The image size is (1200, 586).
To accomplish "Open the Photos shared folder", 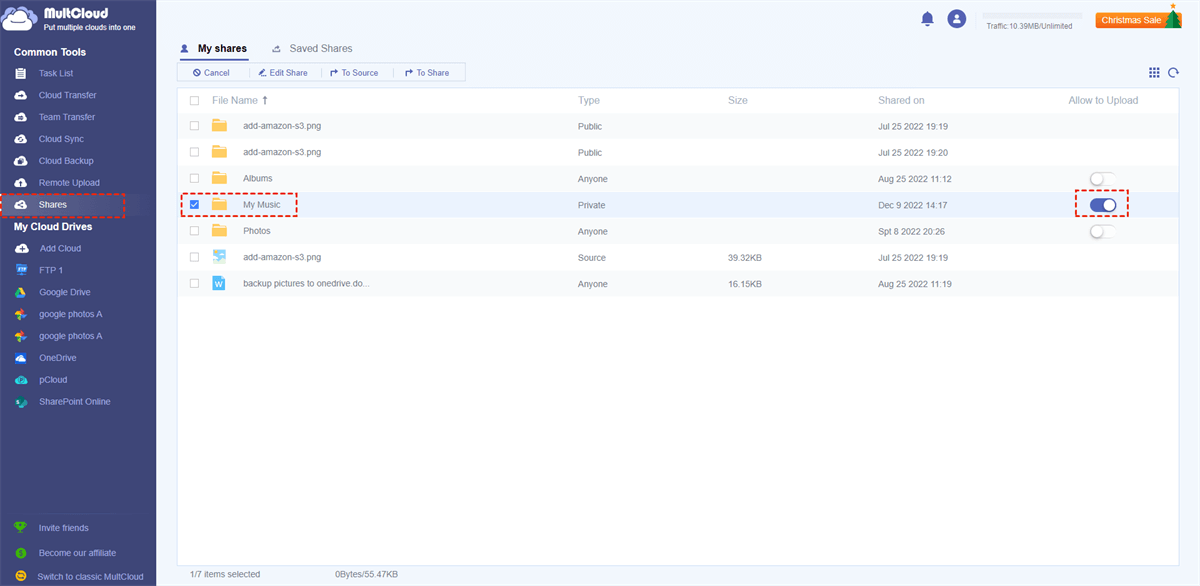I will coord(256,231).
